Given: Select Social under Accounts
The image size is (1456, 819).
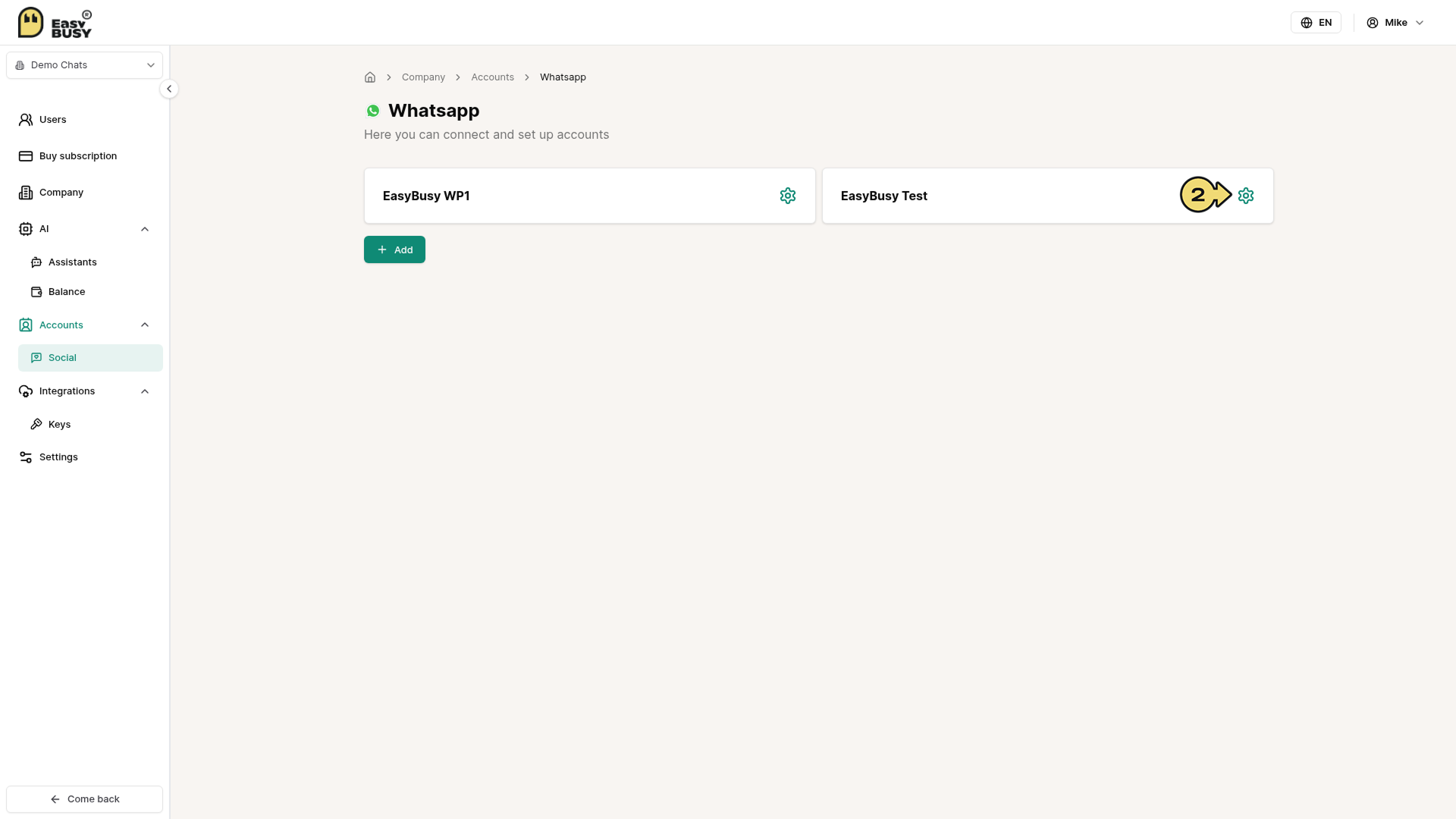Looking at the screenshot, I should [90, 358].
